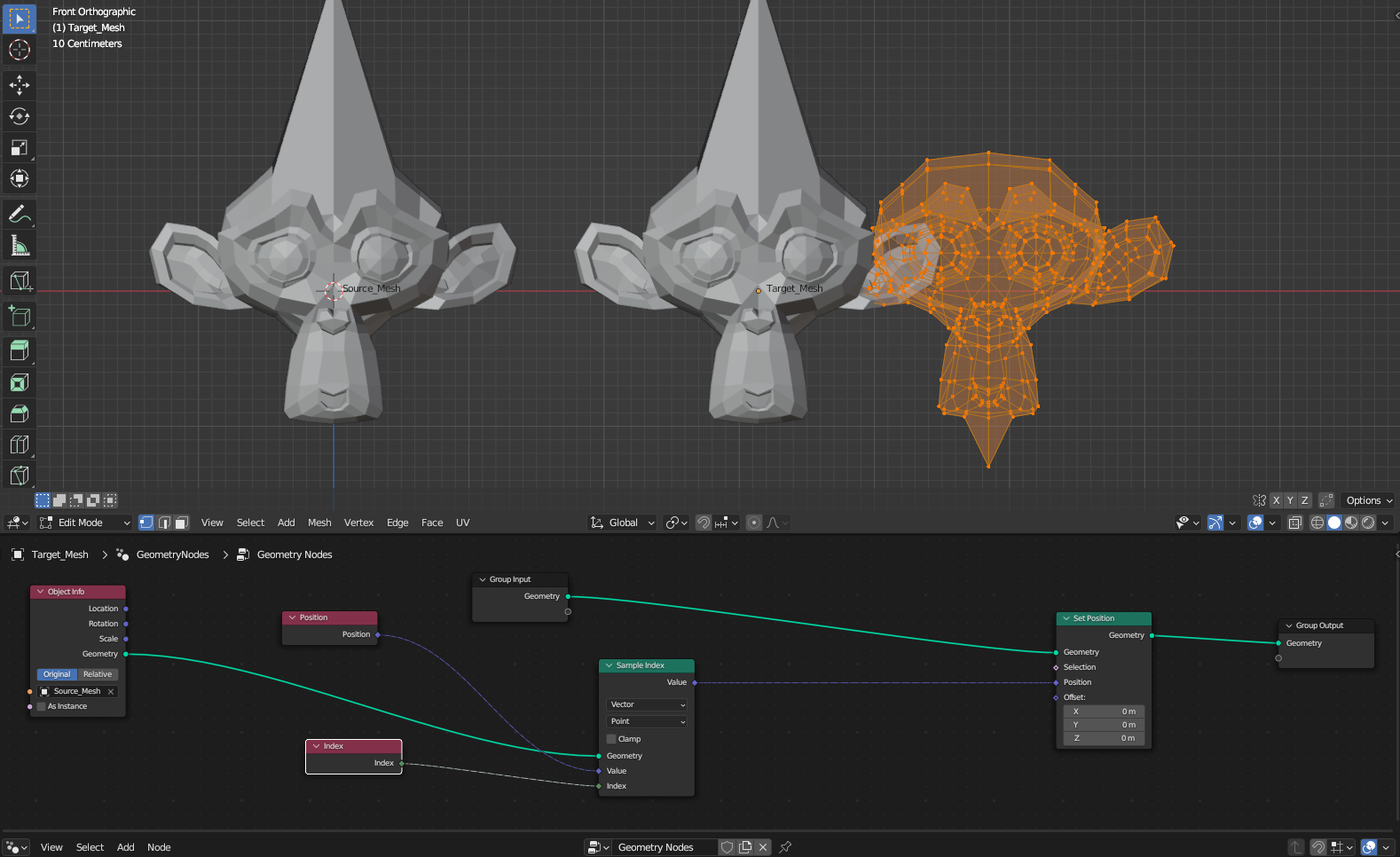Image resolution: width=1400 pixels, height=857 pixels.
Task: Toggle proportional editing
Action: click(x=754, y=523)
